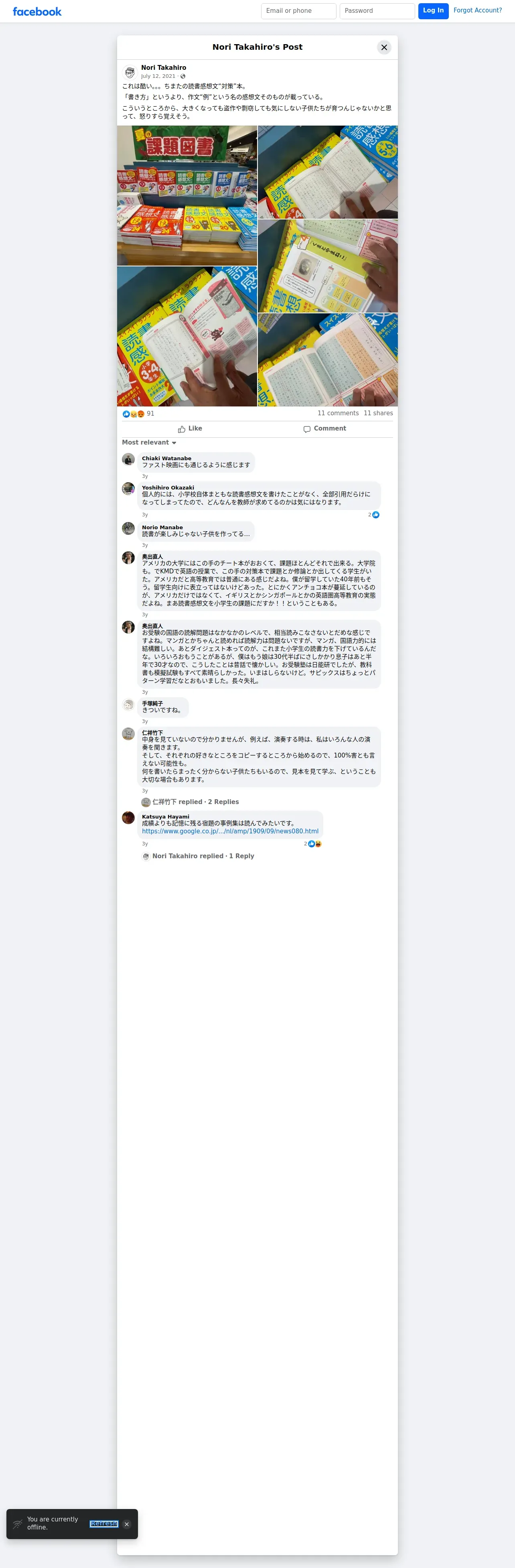Expand the Most relevant sort dropdown

click(149, 443)
